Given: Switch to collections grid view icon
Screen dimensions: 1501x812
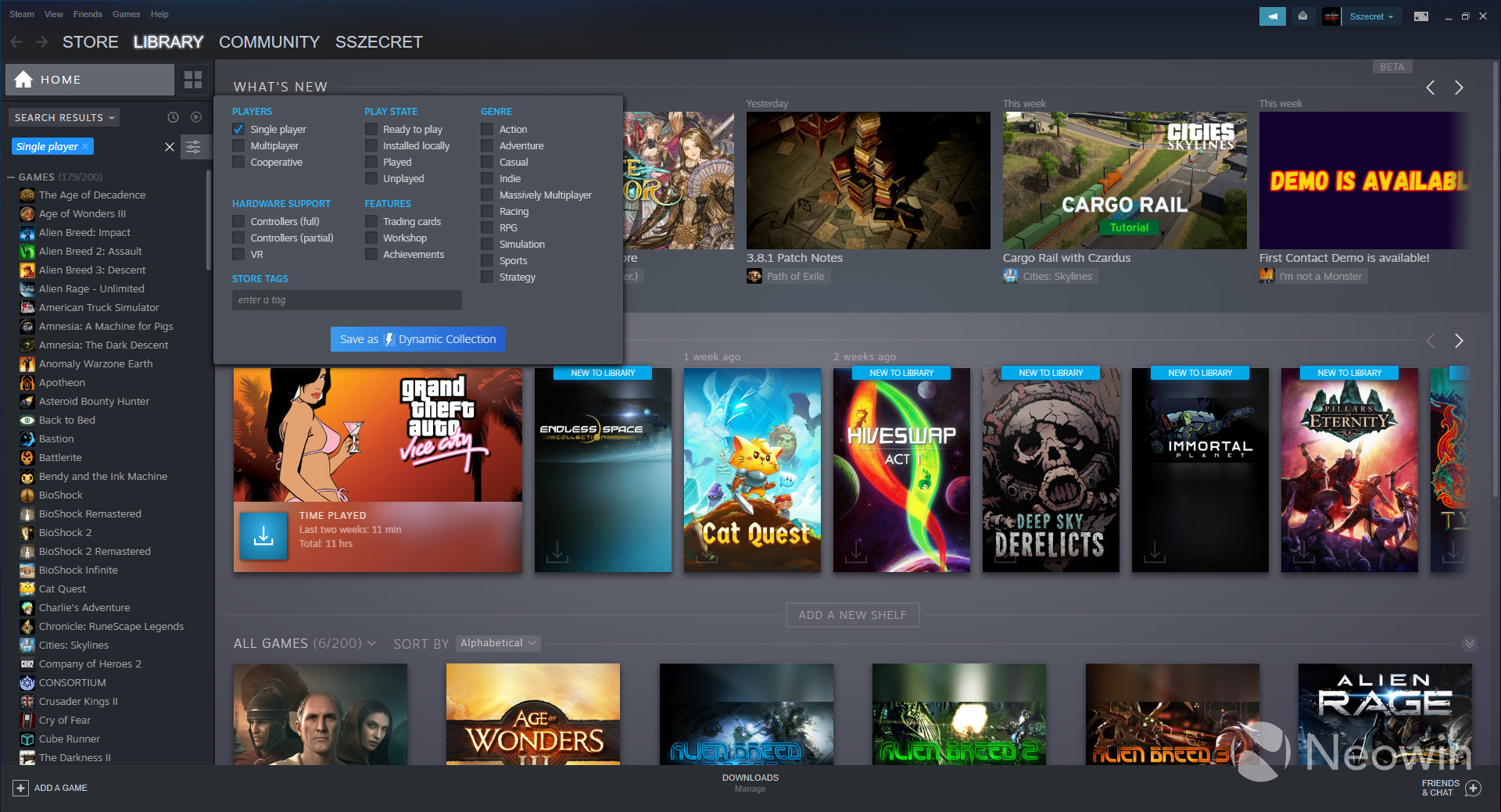Looking at the screenshot, I should pos(193,80).
